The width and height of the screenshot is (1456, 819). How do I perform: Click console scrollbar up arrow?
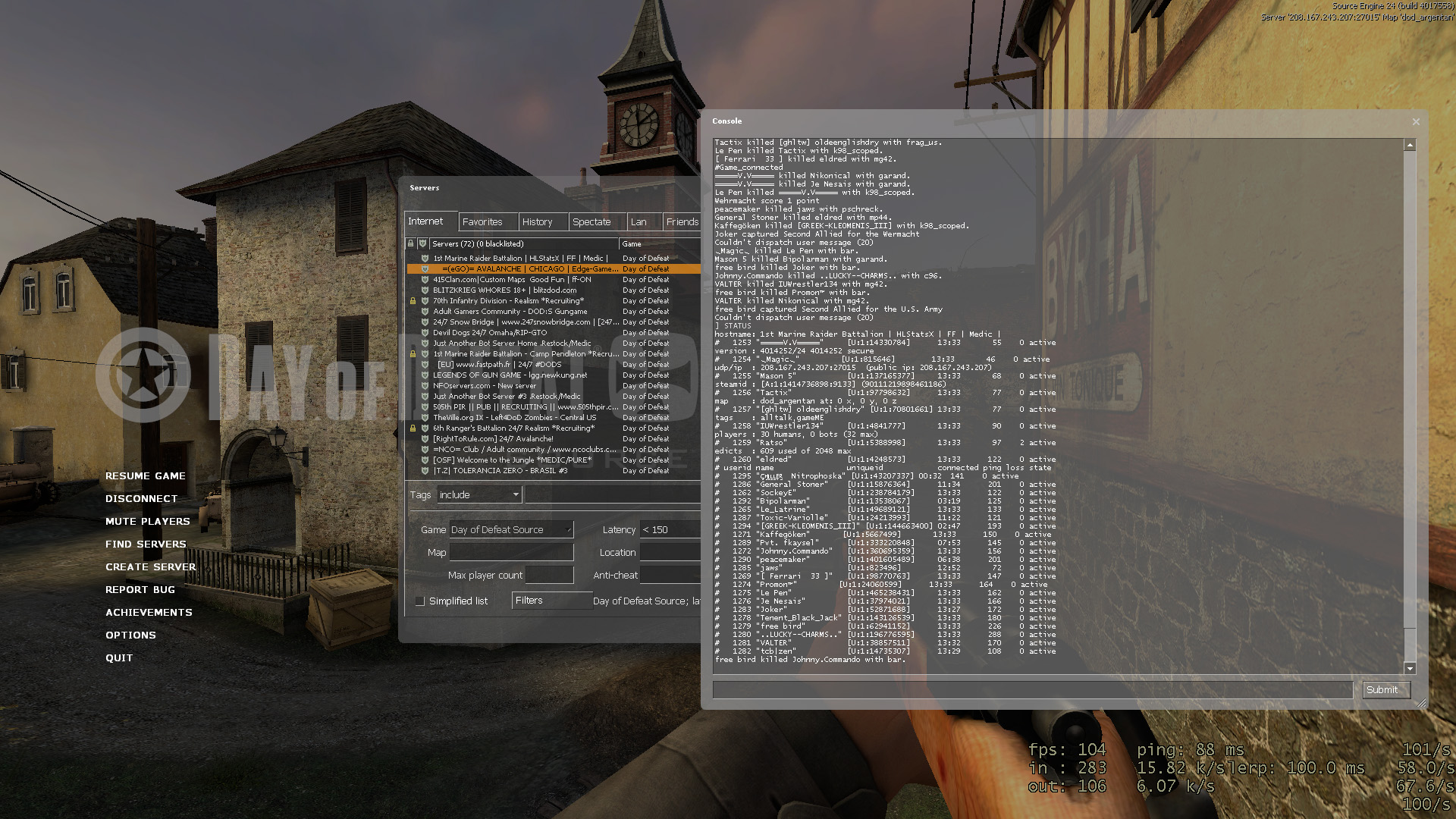[x=1410, y=145]
